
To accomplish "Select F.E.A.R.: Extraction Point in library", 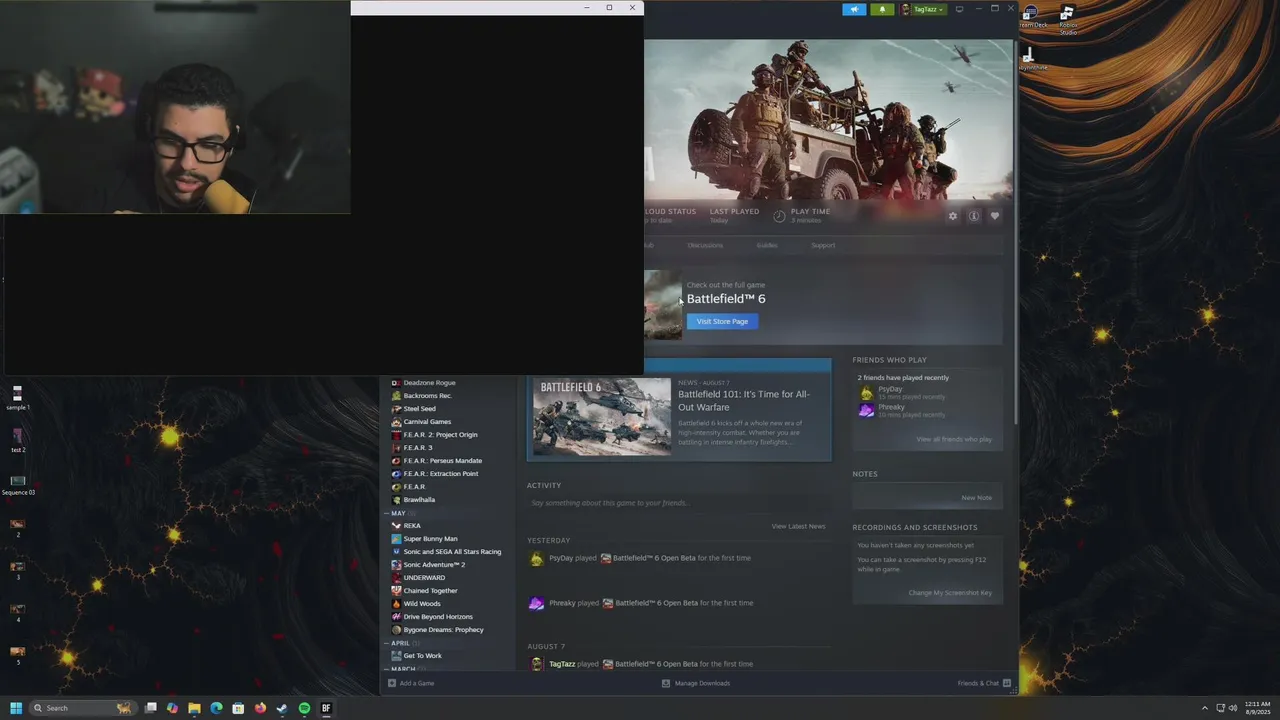I will click(x=440, y=473).
